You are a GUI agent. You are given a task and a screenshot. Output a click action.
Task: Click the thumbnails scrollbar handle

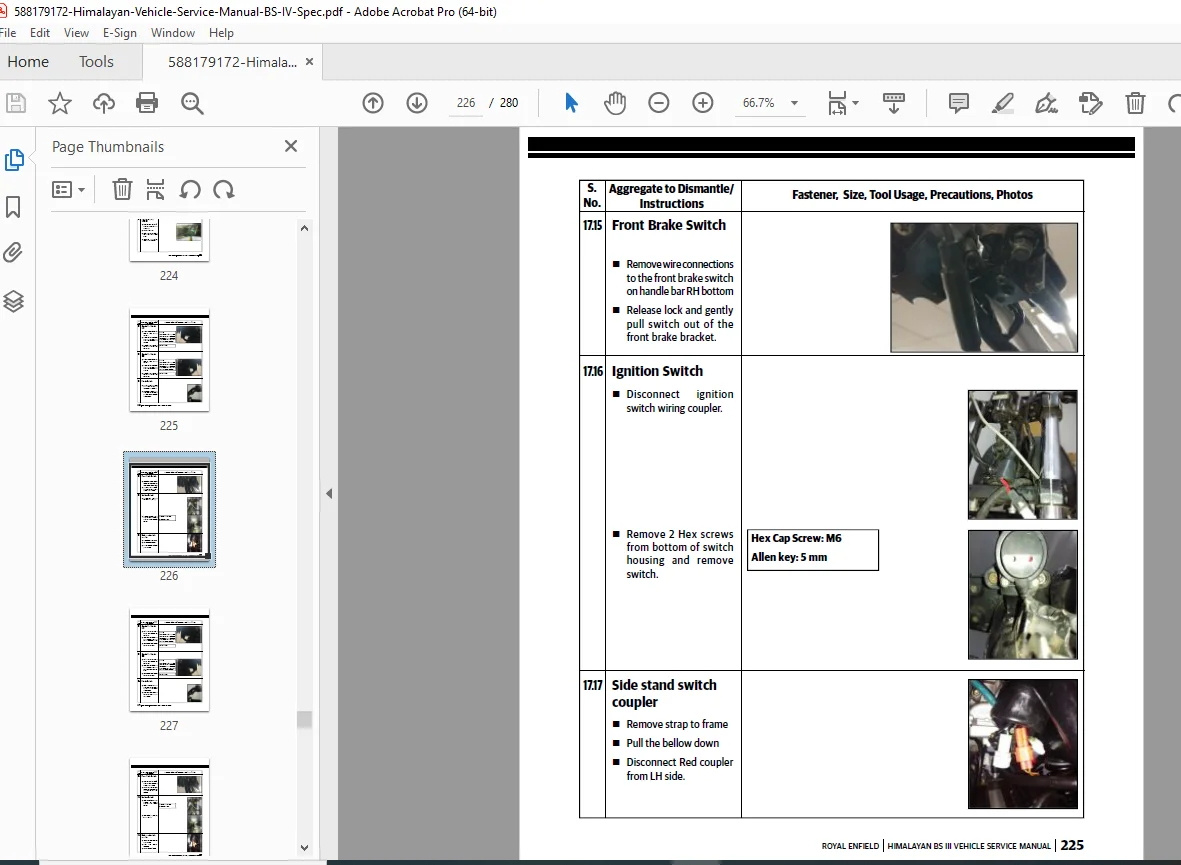pos(304,719)
